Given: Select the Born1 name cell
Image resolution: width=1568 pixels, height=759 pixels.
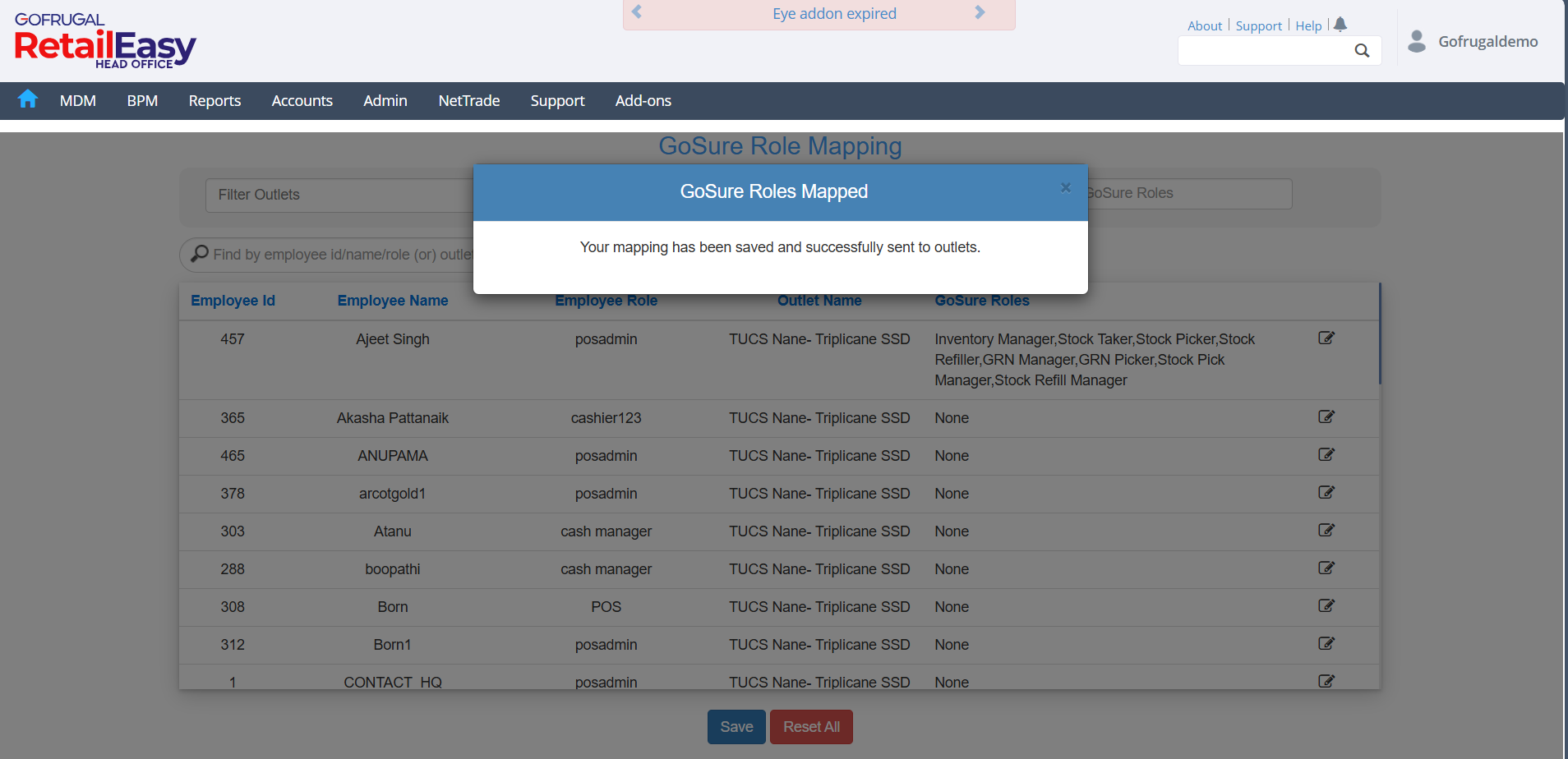Looking at the screenshot, I should pos(393,645).
